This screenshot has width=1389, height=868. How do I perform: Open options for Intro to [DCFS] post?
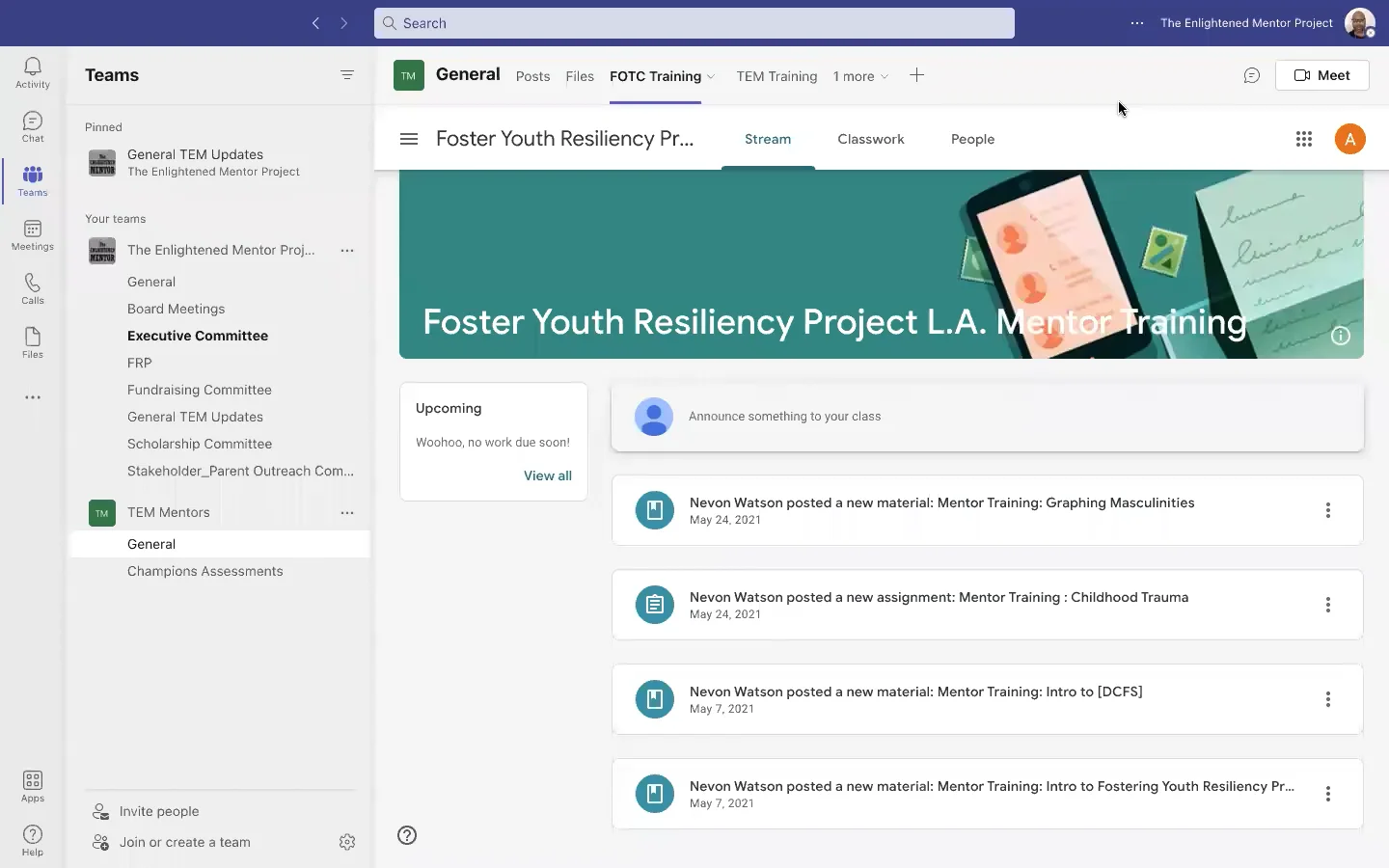1328,699
